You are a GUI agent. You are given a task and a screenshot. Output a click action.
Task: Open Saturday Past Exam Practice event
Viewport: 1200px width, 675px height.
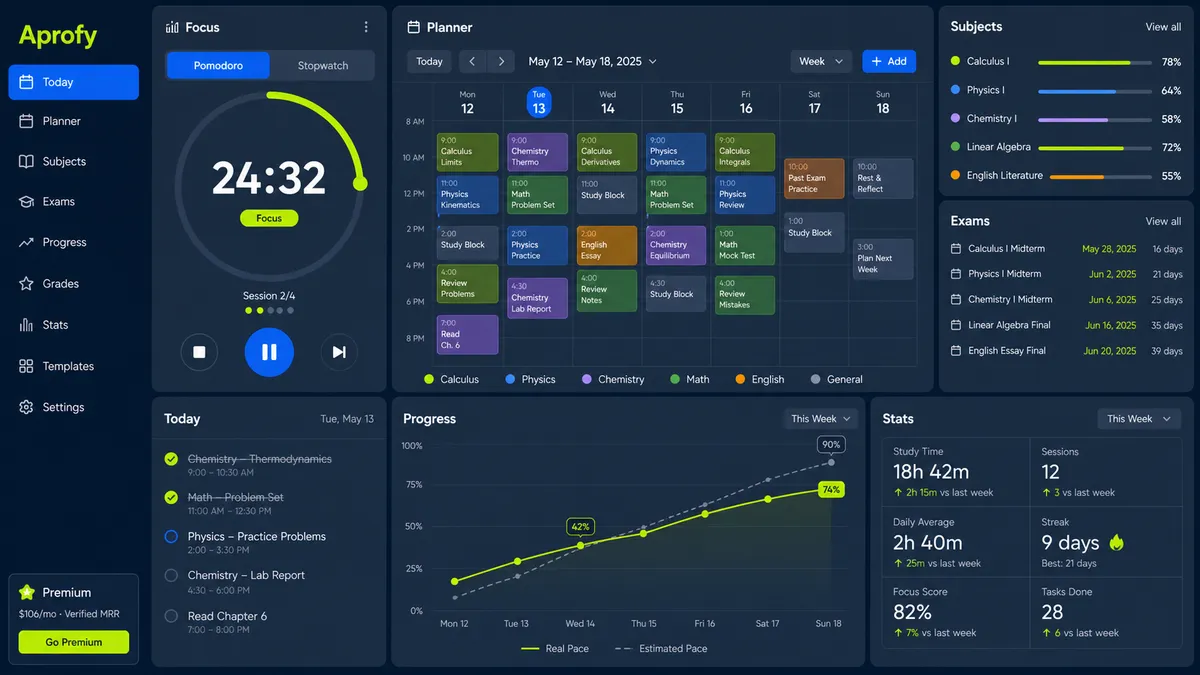point(814,178)
